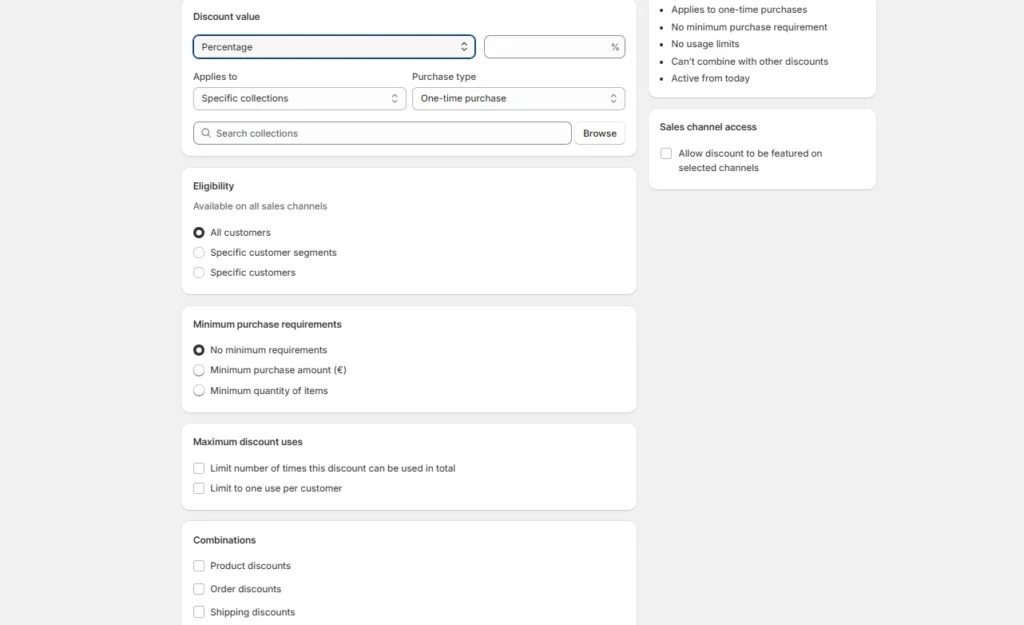Click the search icon in the collections field

[206, 133]
